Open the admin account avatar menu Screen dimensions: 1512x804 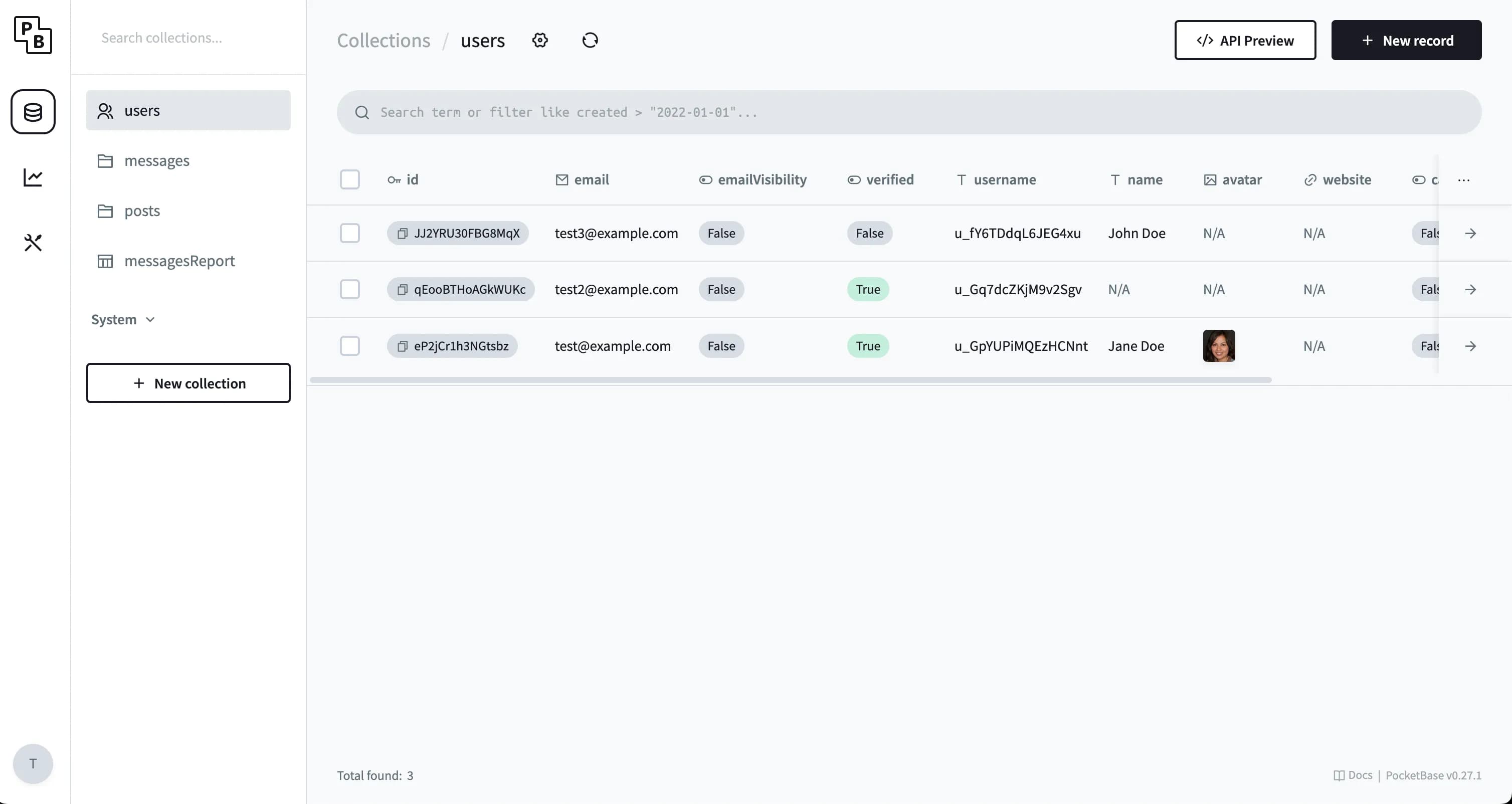pos(32,763)
